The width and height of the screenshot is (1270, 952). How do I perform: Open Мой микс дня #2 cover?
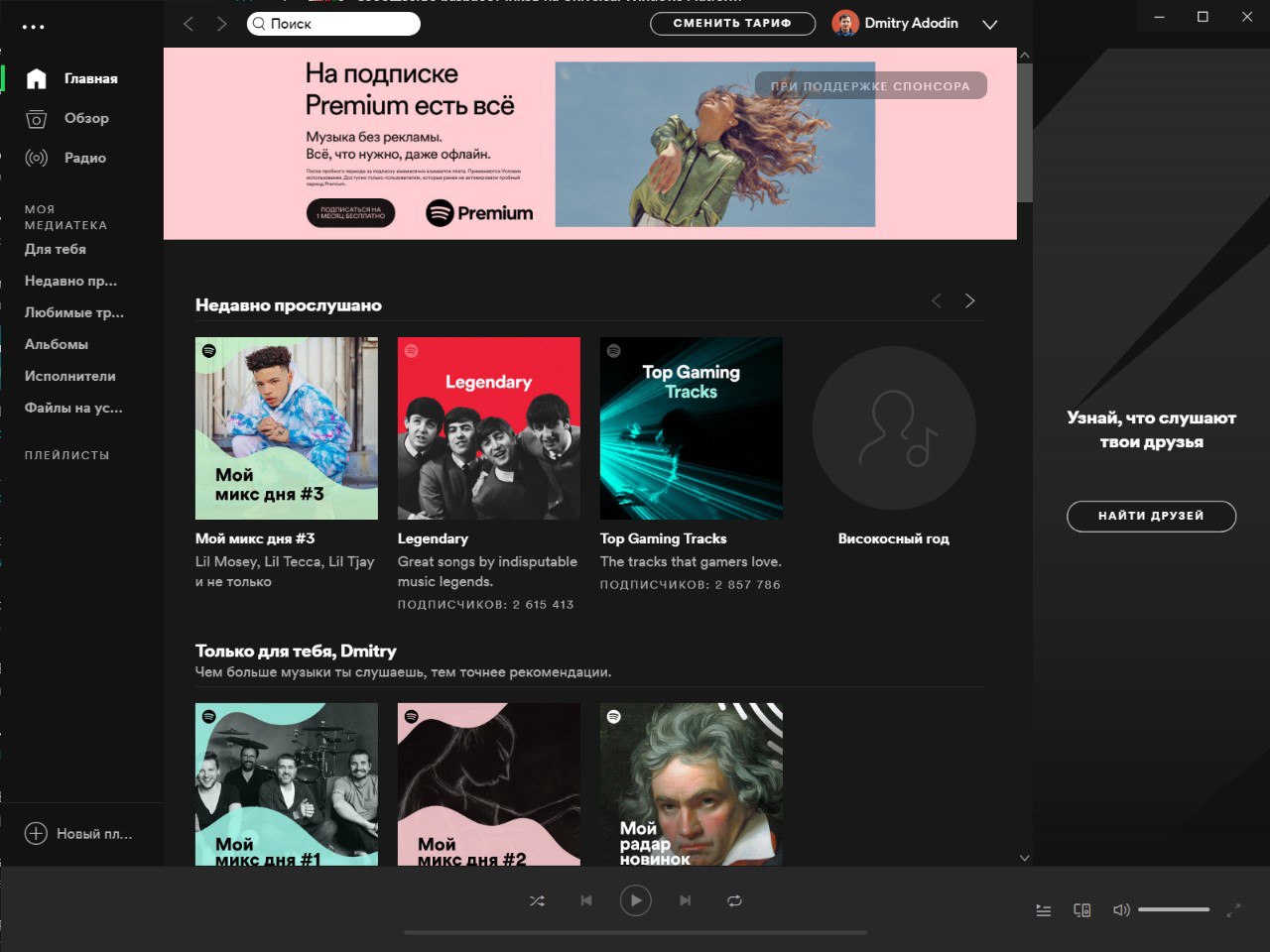489,784
